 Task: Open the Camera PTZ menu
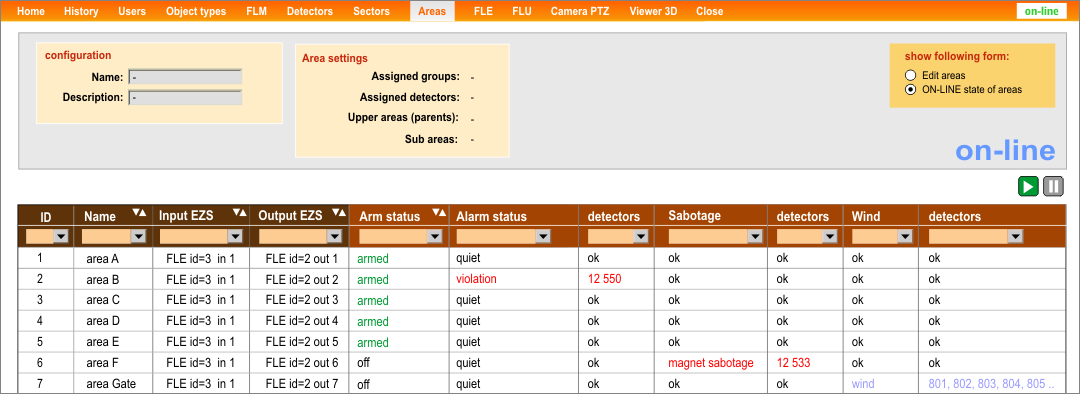(580, 11)
